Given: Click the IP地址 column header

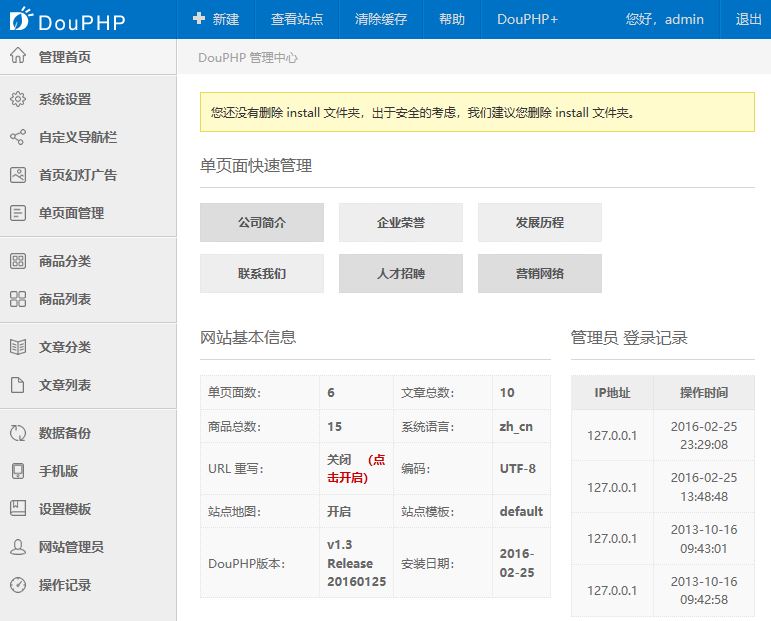Looking at the screenshot, I should click(612, 392).
